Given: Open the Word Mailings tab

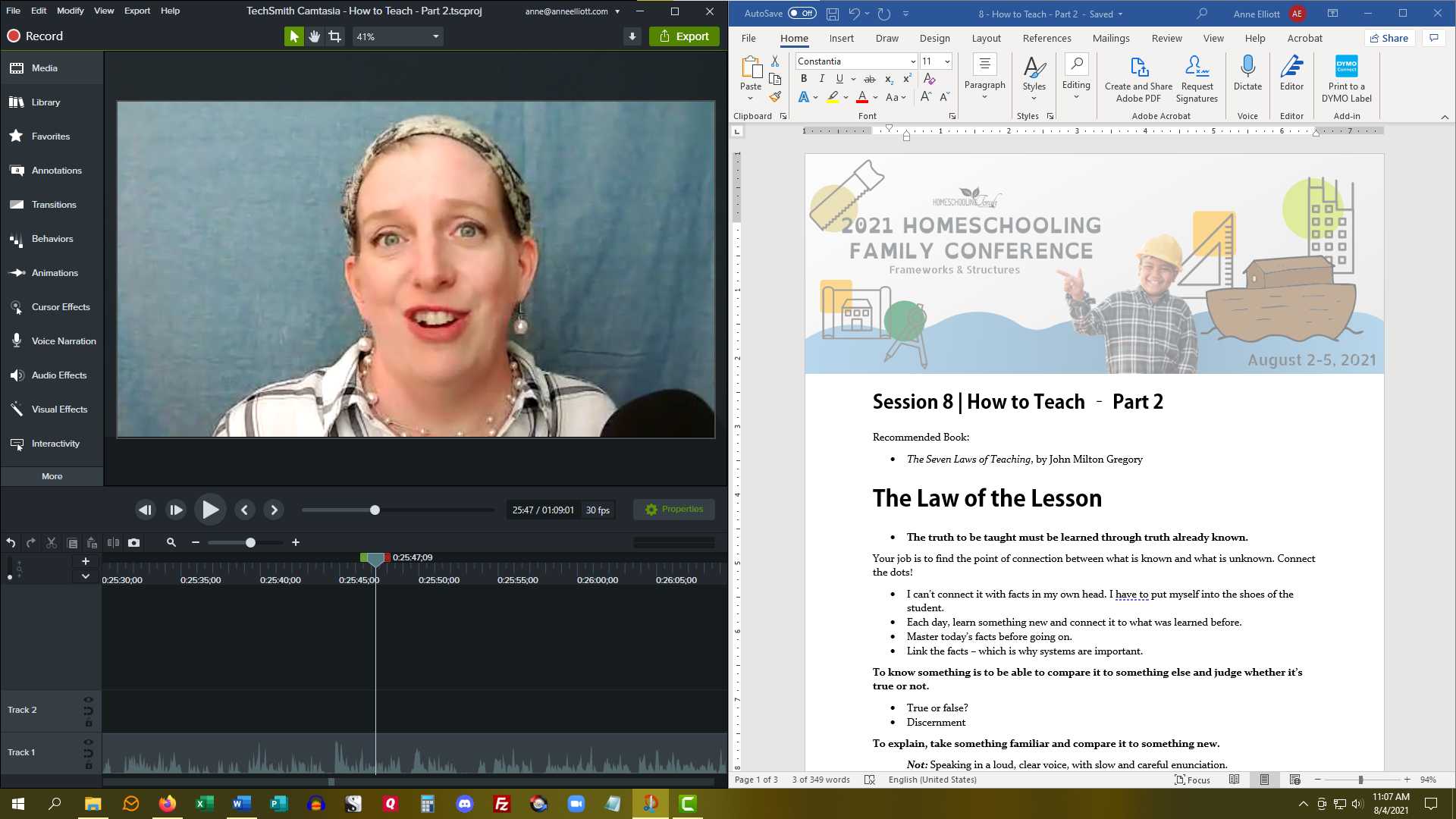Looking at the screenshot, I should click(1111, 38).
